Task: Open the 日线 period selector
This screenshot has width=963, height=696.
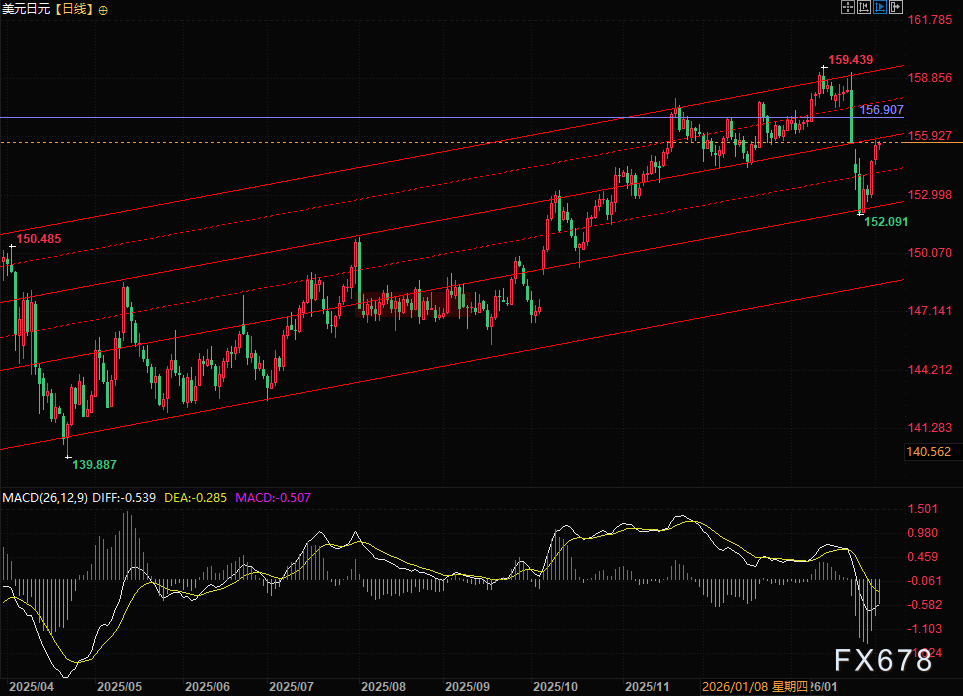Action: click(x=73, y=9)
